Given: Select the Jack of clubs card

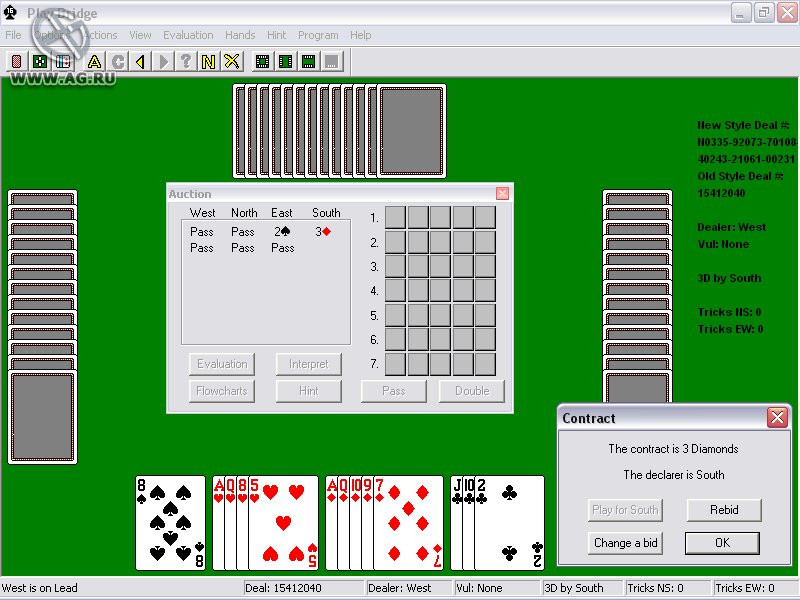Looking at the screenshot, I should [457, 523].
